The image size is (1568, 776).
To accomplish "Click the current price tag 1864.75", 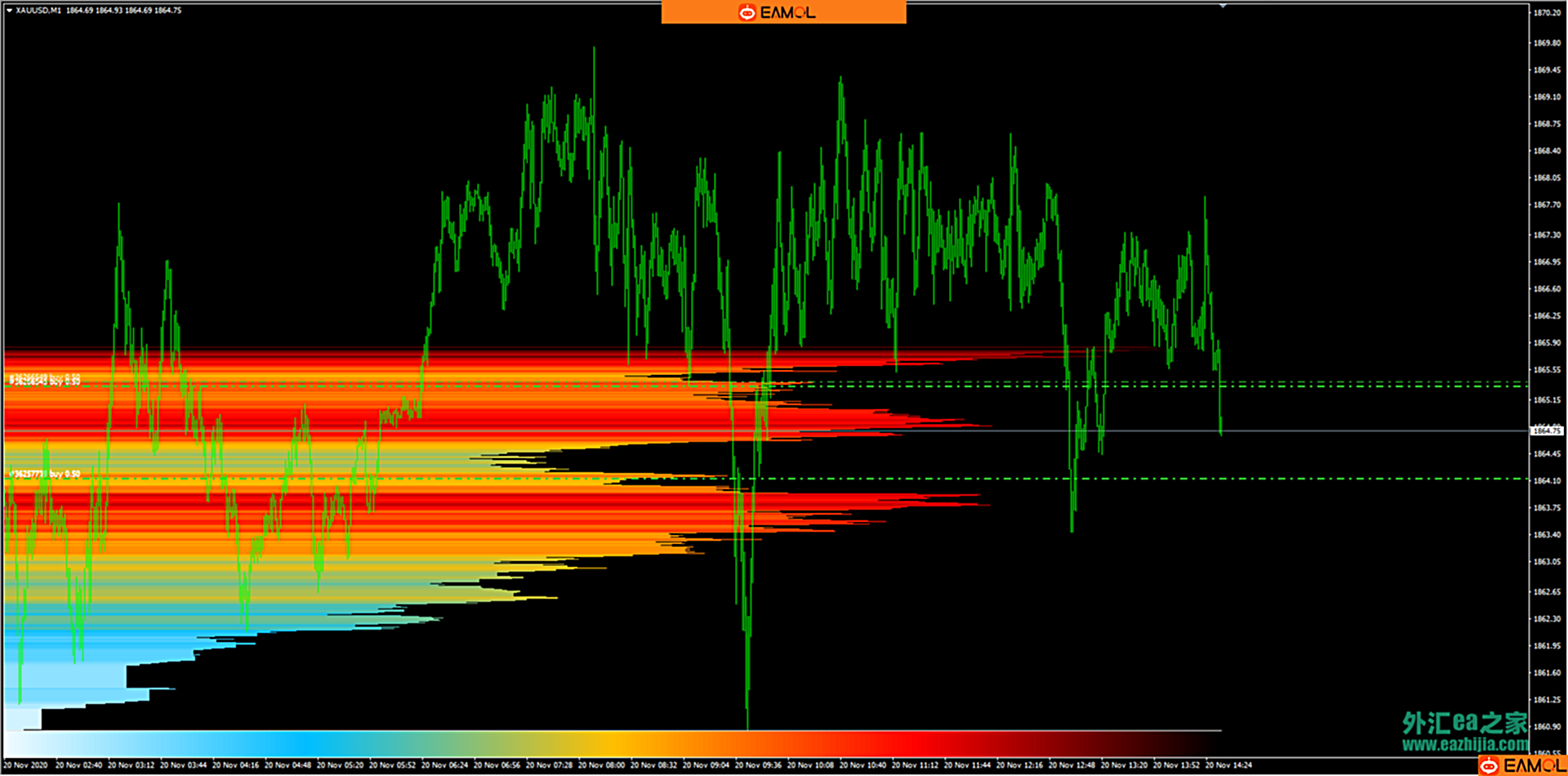I will point(1546,430).
